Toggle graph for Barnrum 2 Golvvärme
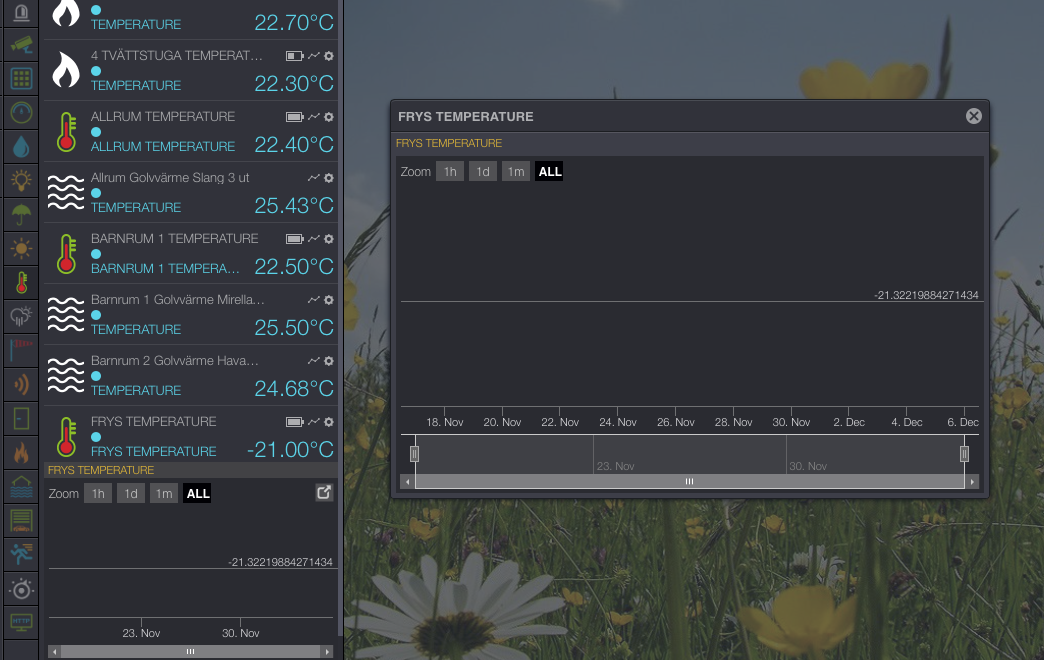The image size is (1044, 660). (x=314, y=361)
